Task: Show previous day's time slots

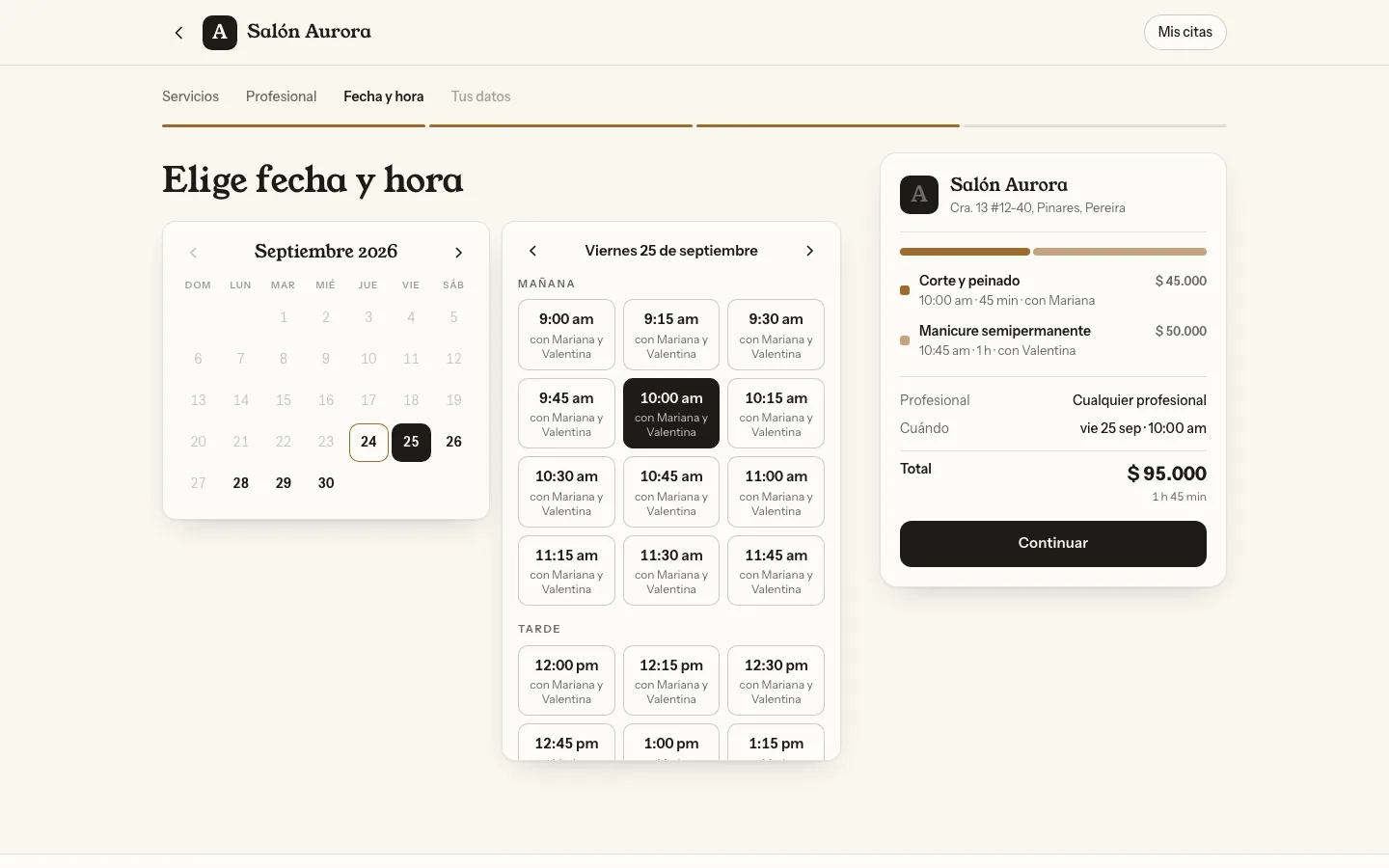Action: click(532, 251)
